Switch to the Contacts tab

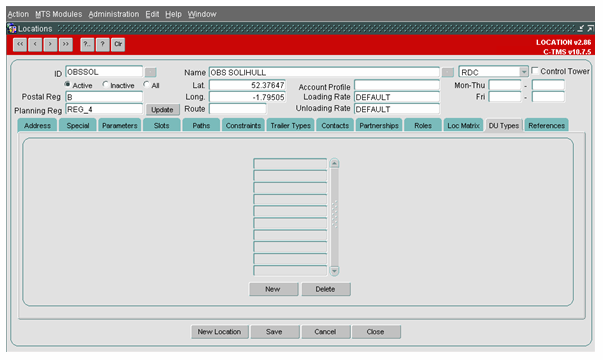pos(335,126)
